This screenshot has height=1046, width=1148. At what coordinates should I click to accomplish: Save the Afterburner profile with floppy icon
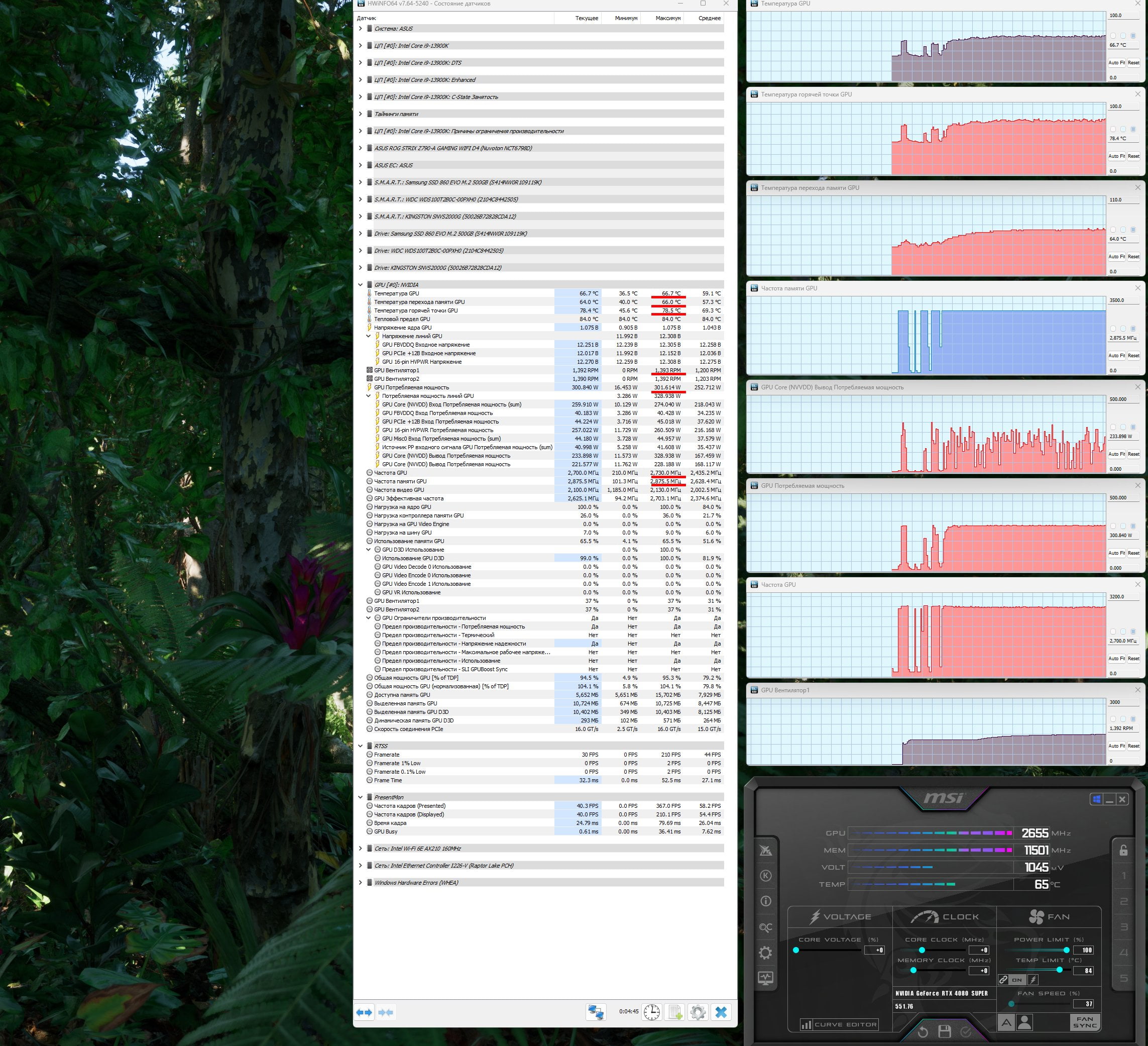[x=944, y=1031]
